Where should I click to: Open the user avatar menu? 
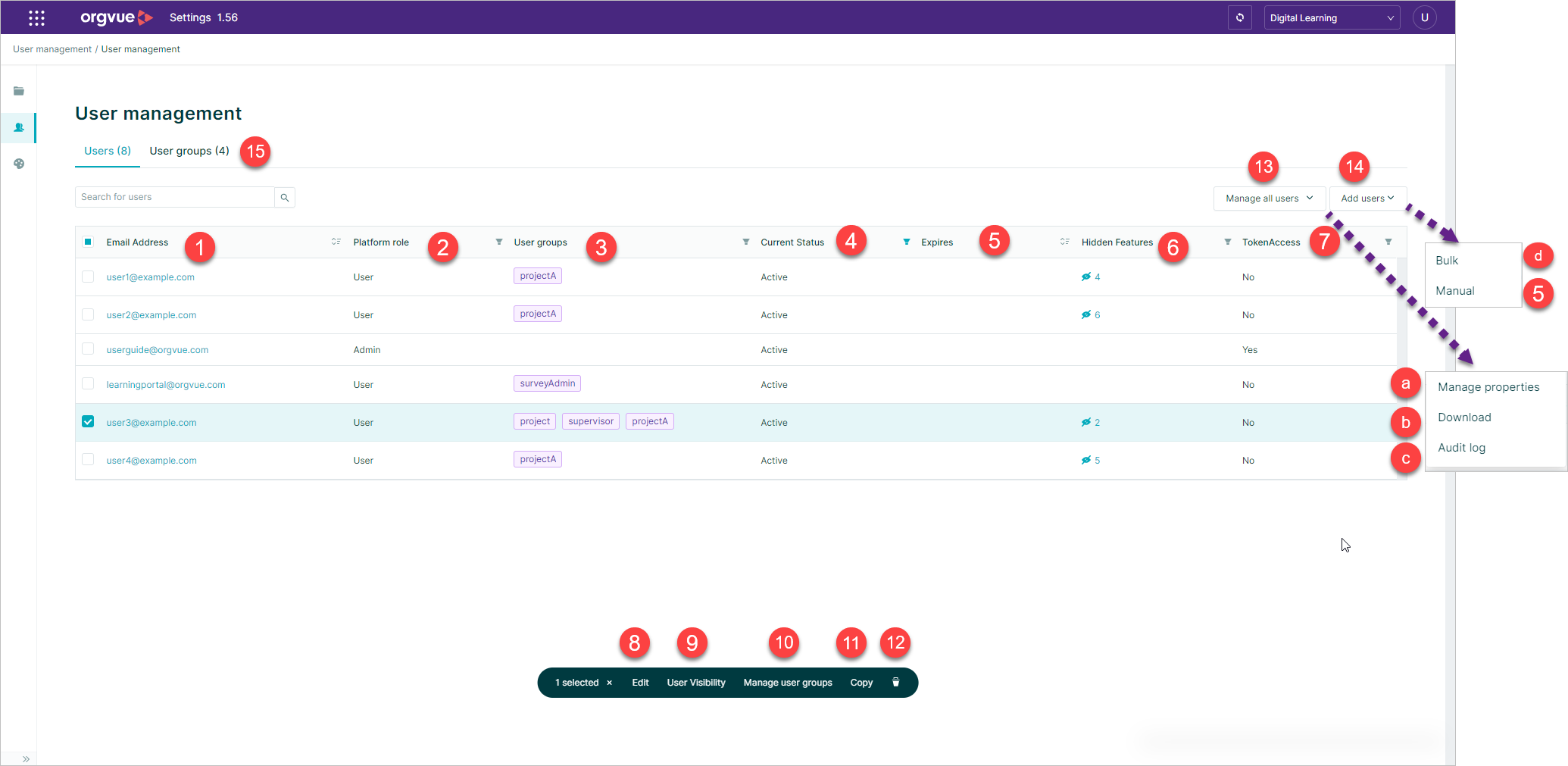[x=1424, y=17]
